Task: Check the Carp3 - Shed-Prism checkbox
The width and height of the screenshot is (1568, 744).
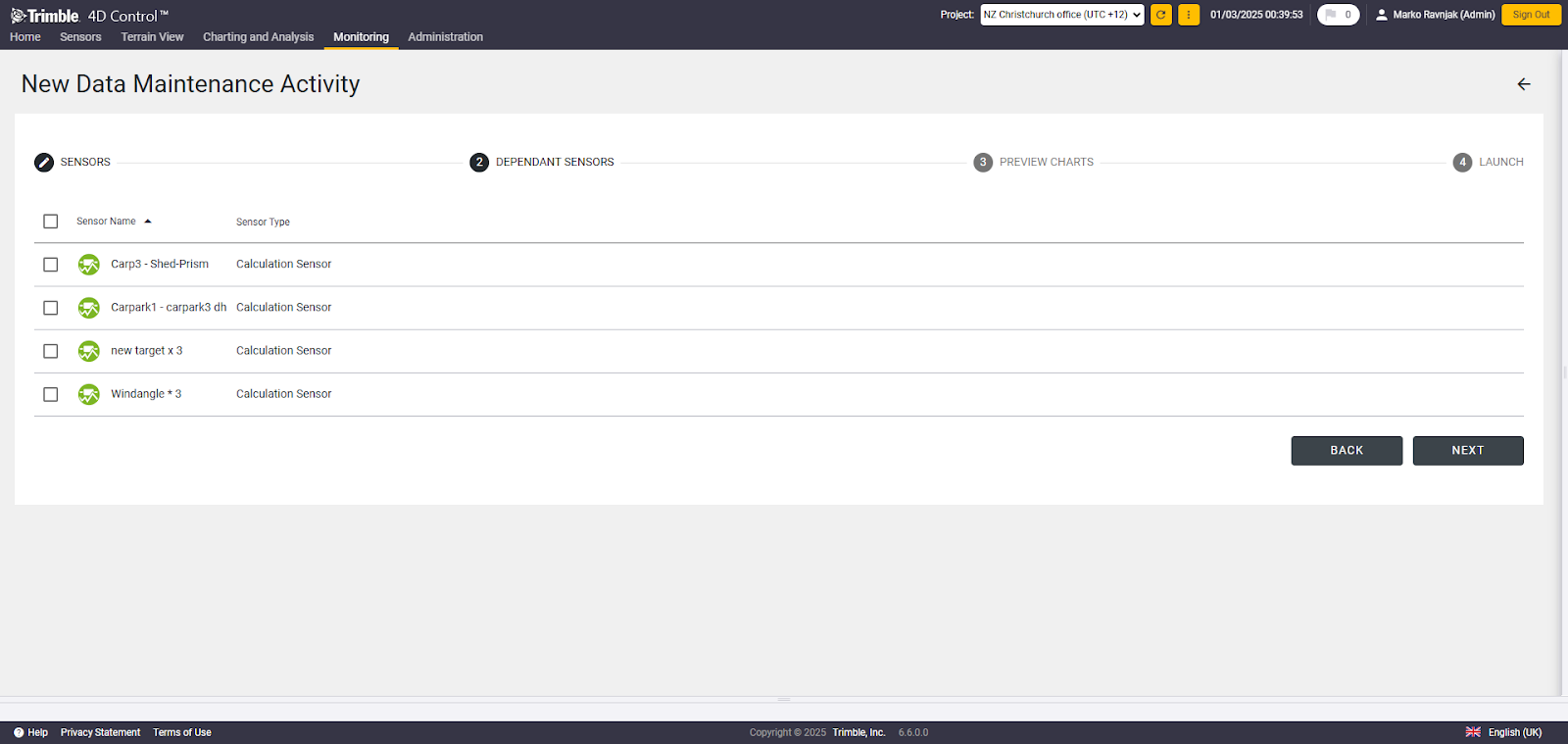Action: tap(51, 265)
